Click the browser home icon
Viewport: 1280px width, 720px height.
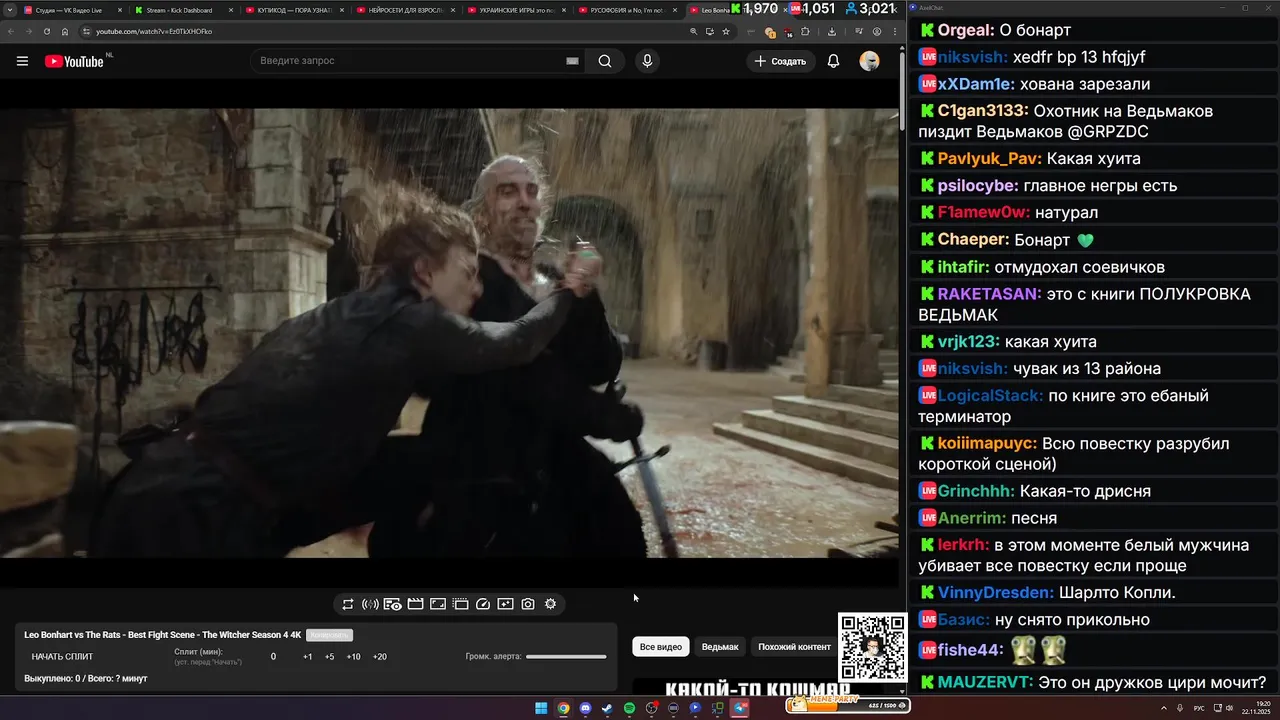[x=65, y=31]
